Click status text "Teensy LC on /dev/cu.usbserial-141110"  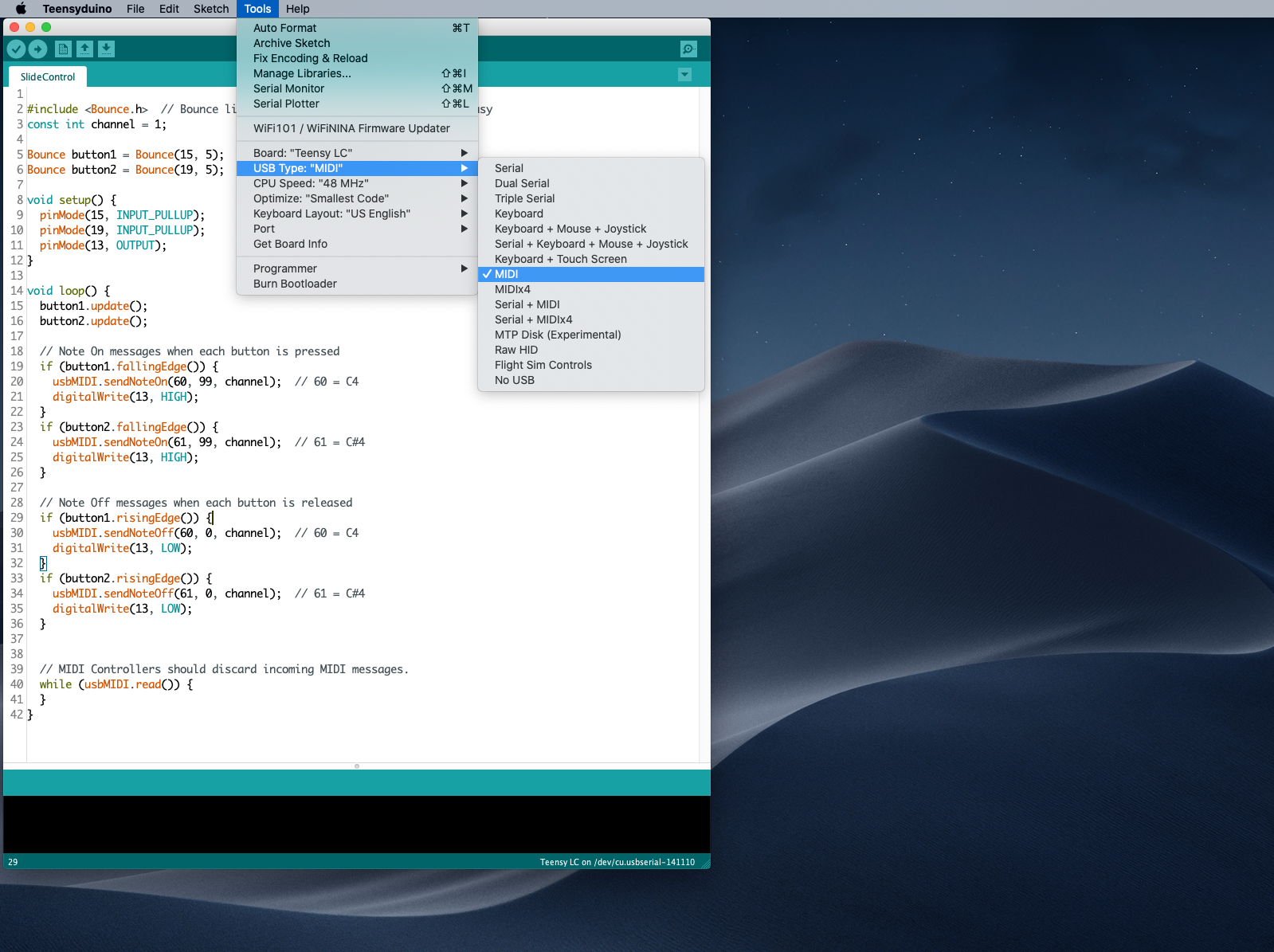click(617, 862)
